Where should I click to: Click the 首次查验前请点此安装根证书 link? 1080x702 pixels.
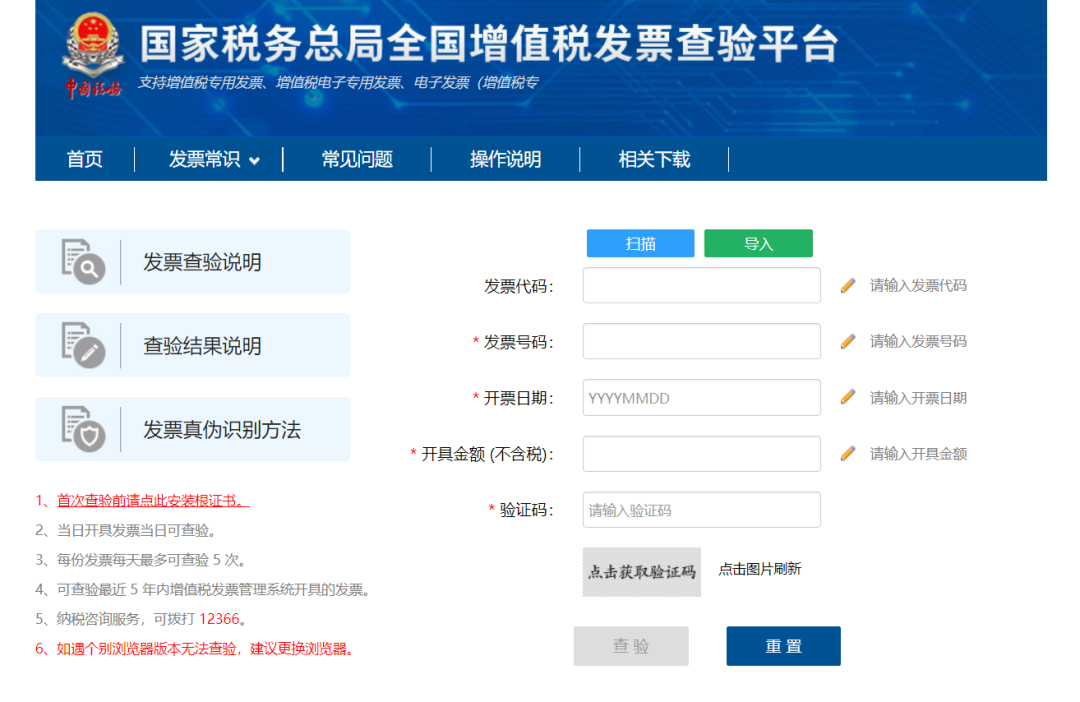153,501
